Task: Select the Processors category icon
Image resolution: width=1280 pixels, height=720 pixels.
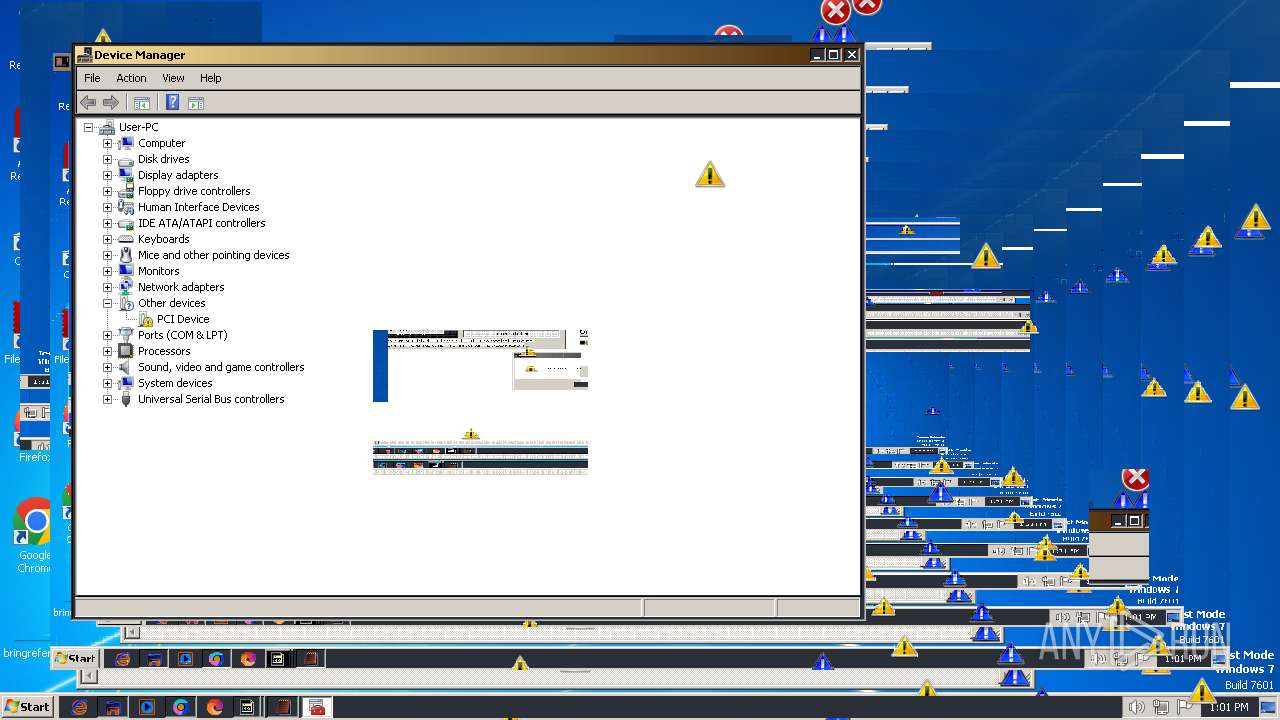Action: coord(126,351)
